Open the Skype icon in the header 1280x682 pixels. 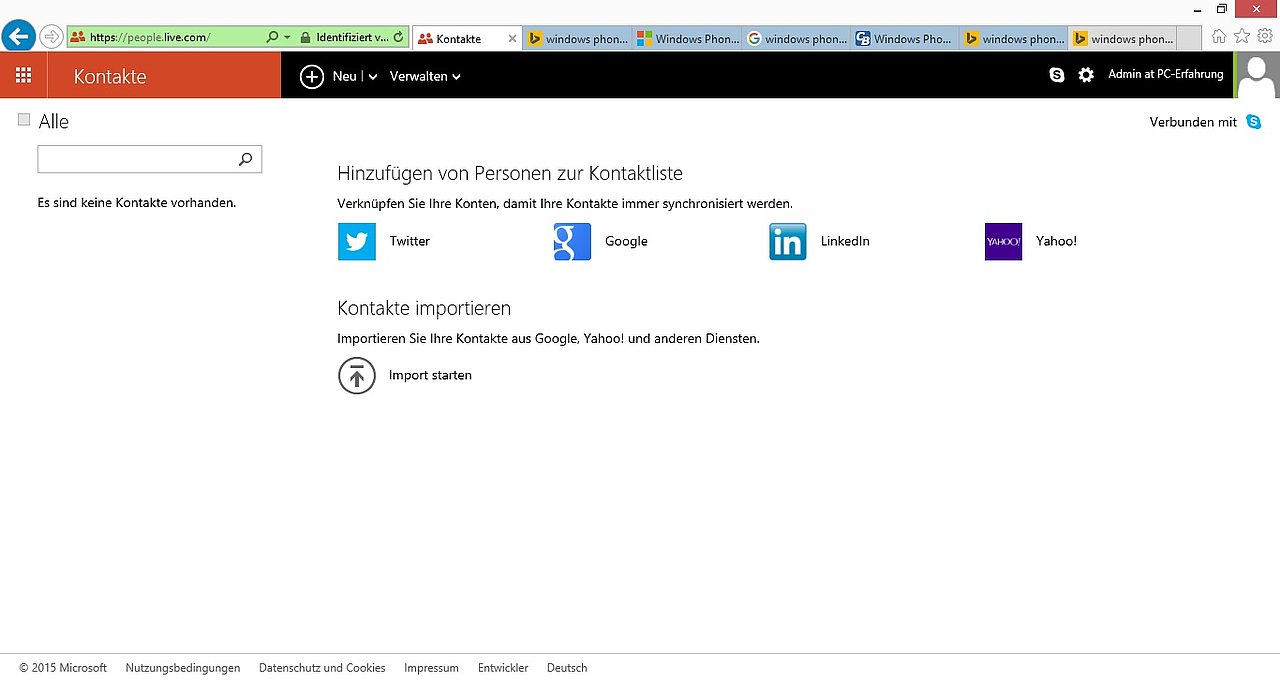pyautogui.click(x=1057, y=75)
